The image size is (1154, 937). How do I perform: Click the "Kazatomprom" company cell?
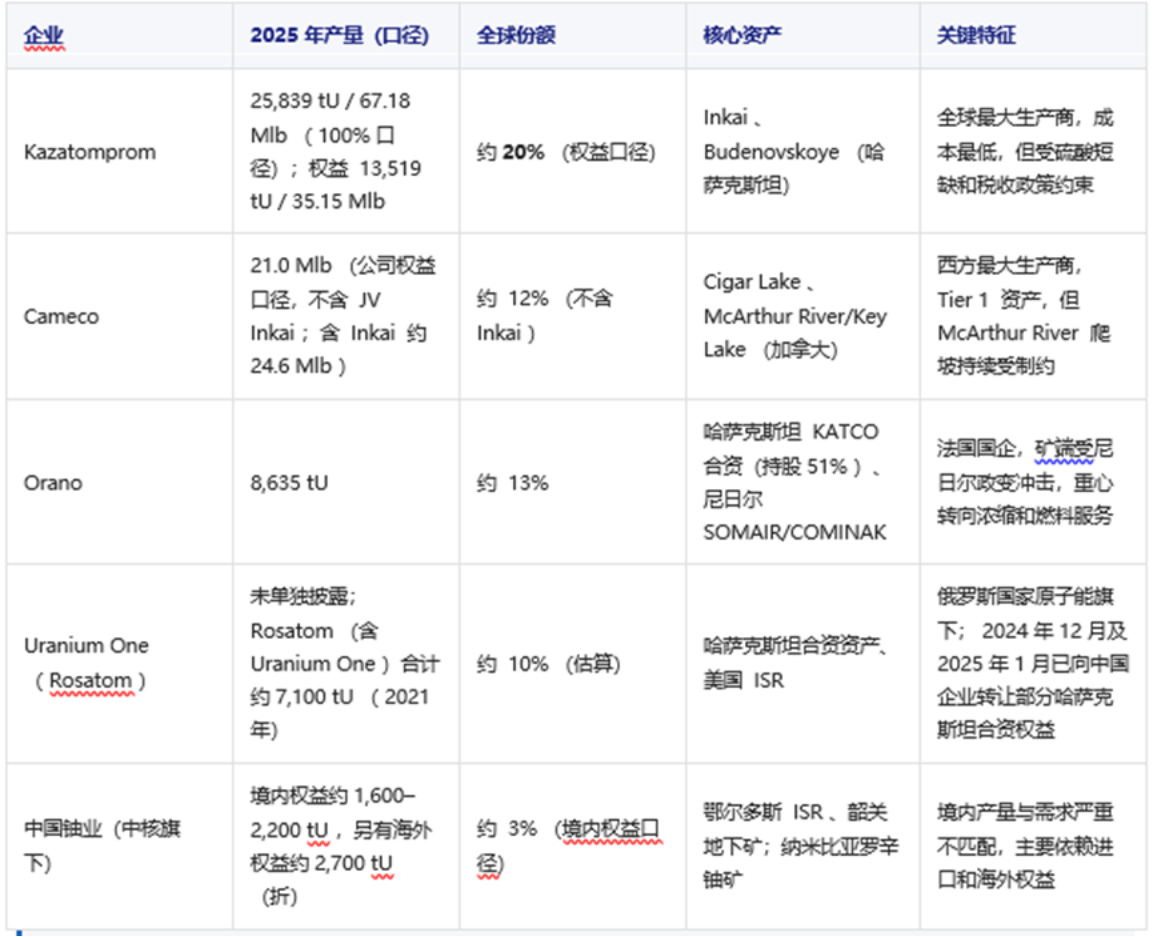tap(119, 152)
